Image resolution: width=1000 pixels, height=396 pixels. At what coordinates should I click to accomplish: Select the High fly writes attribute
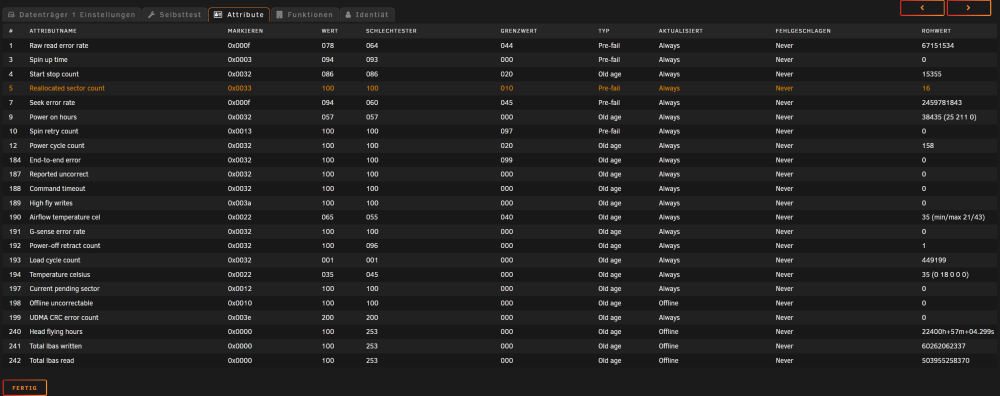[x=50, y=203]
